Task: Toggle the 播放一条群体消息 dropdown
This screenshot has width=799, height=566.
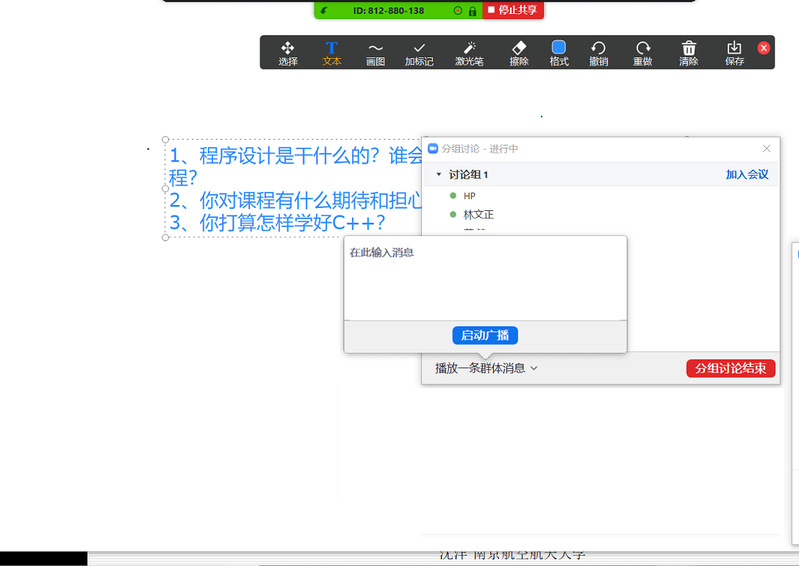Action: coord(486,368)
